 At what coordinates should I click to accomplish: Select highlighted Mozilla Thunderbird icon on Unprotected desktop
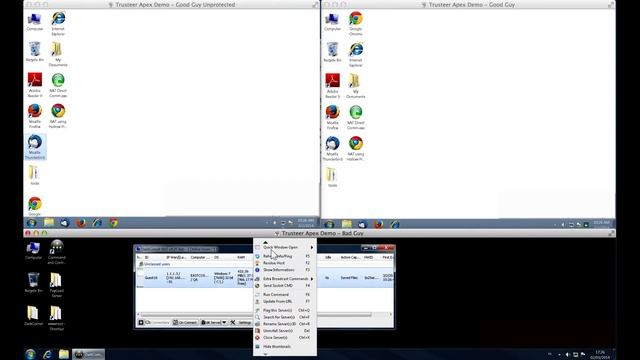pos(35,147)
